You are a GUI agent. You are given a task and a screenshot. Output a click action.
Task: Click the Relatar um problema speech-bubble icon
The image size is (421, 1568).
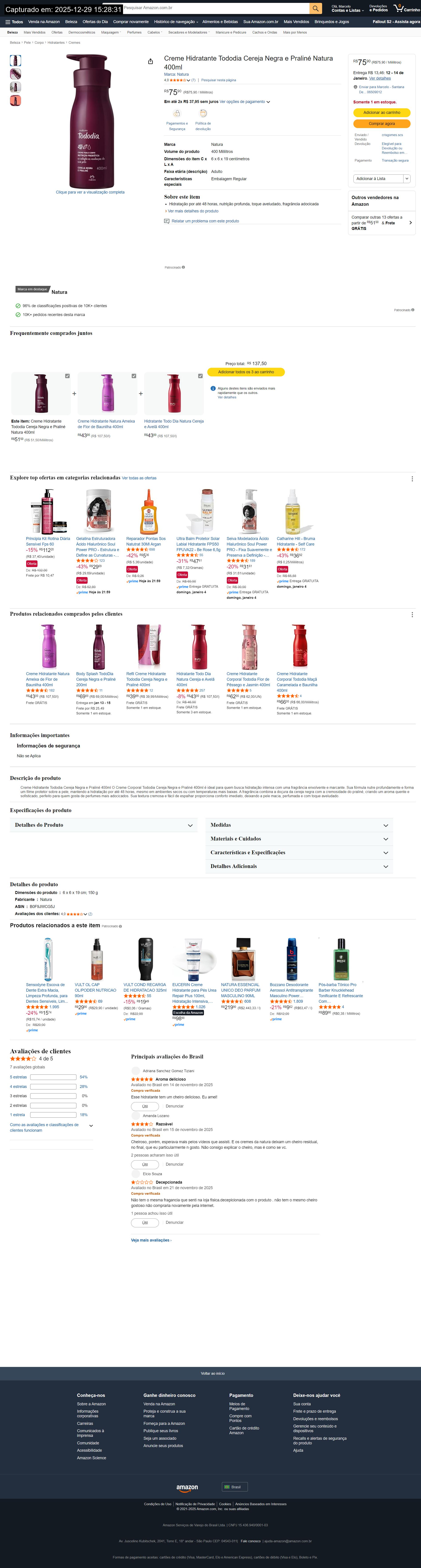[167, 221]
